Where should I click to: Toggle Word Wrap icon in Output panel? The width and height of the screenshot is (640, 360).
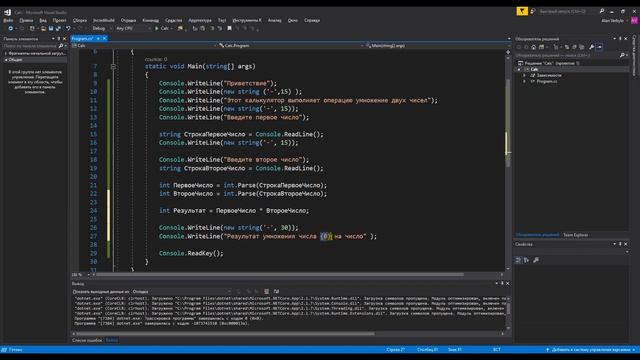276,291
